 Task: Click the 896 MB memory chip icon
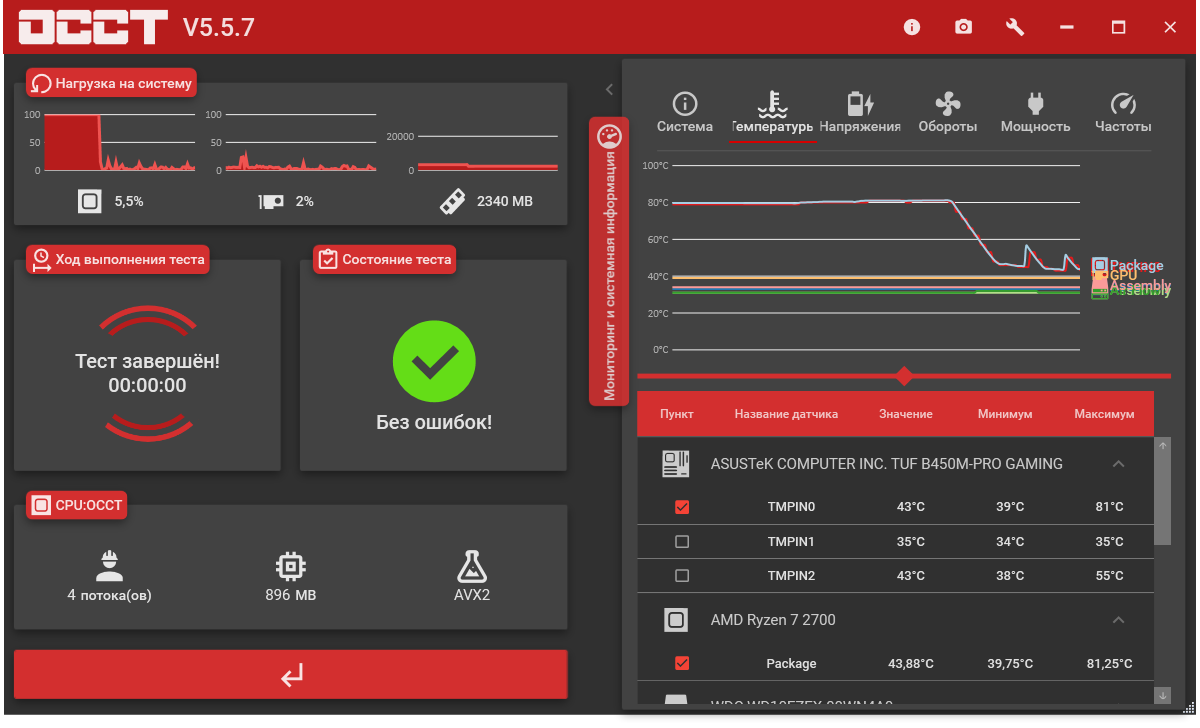pos(291,567)
